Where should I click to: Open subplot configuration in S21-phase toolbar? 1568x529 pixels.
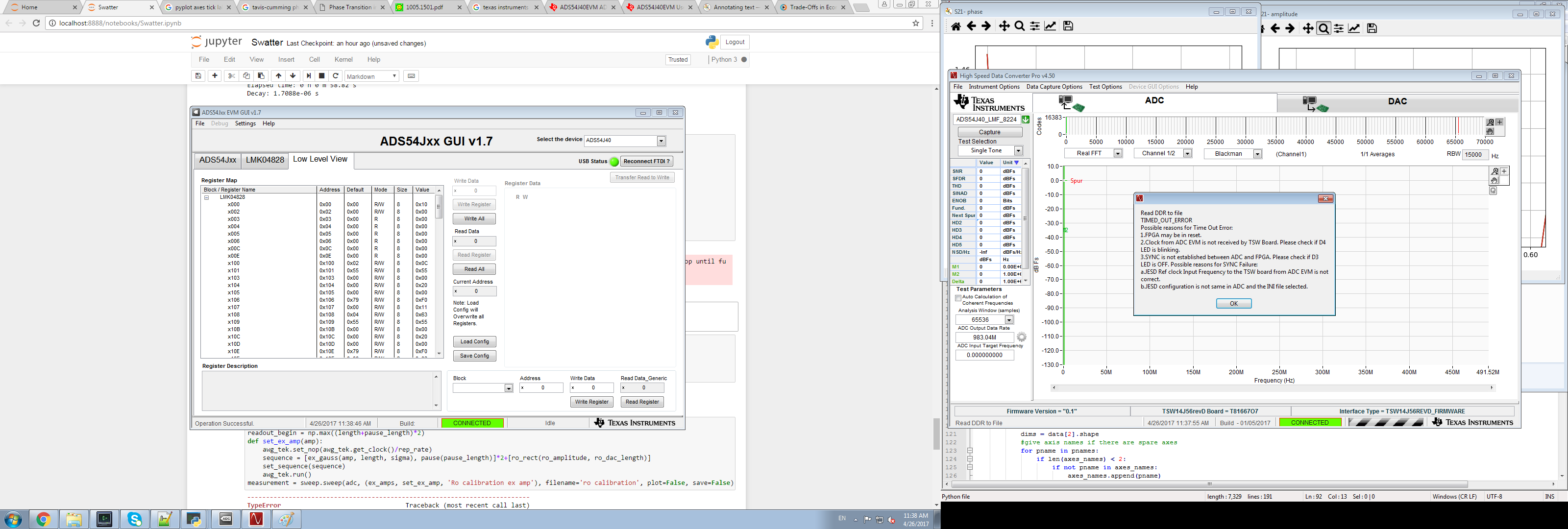1035,26
